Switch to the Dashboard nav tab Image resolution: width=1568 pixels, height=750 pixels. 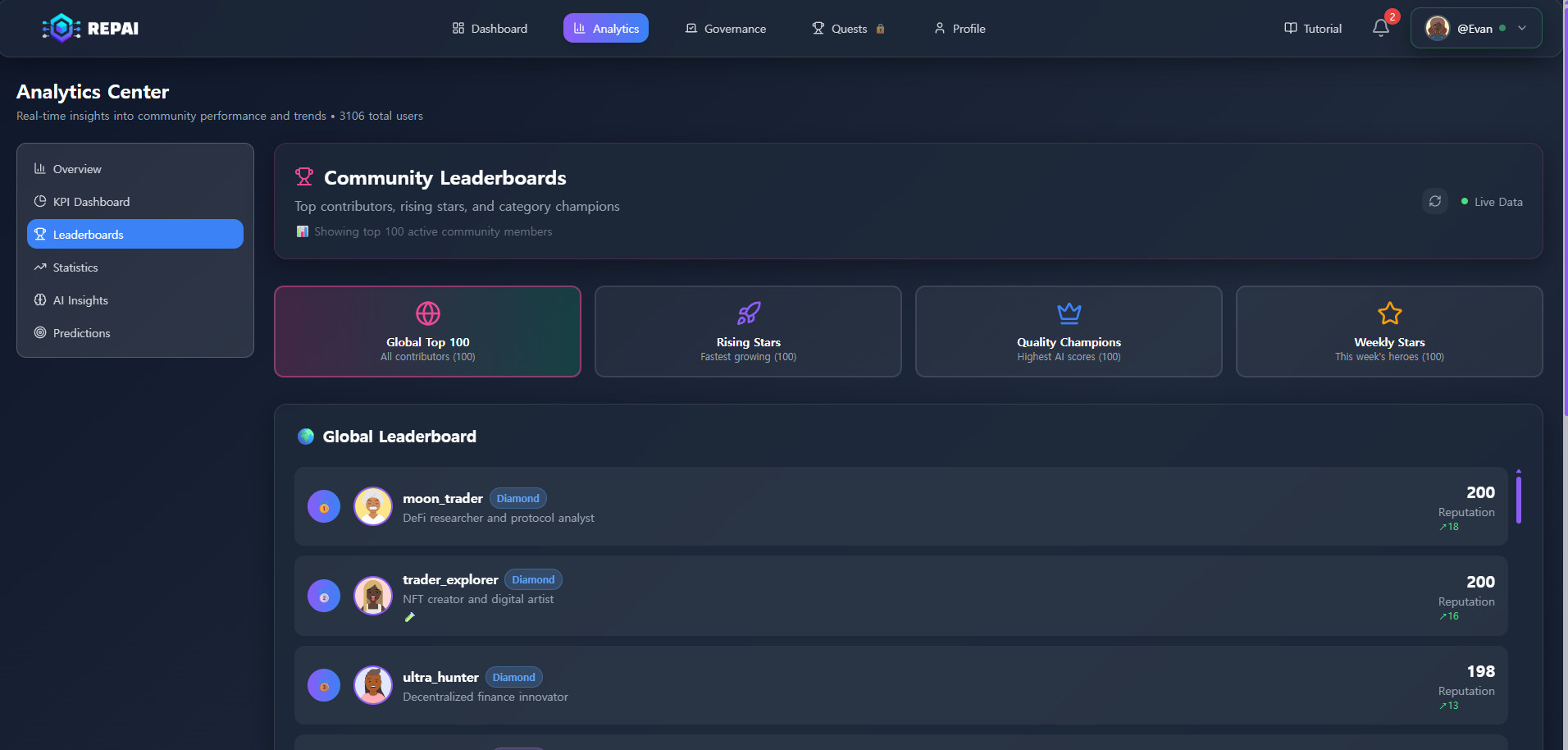pyautogui.click(x=490, y=29)
